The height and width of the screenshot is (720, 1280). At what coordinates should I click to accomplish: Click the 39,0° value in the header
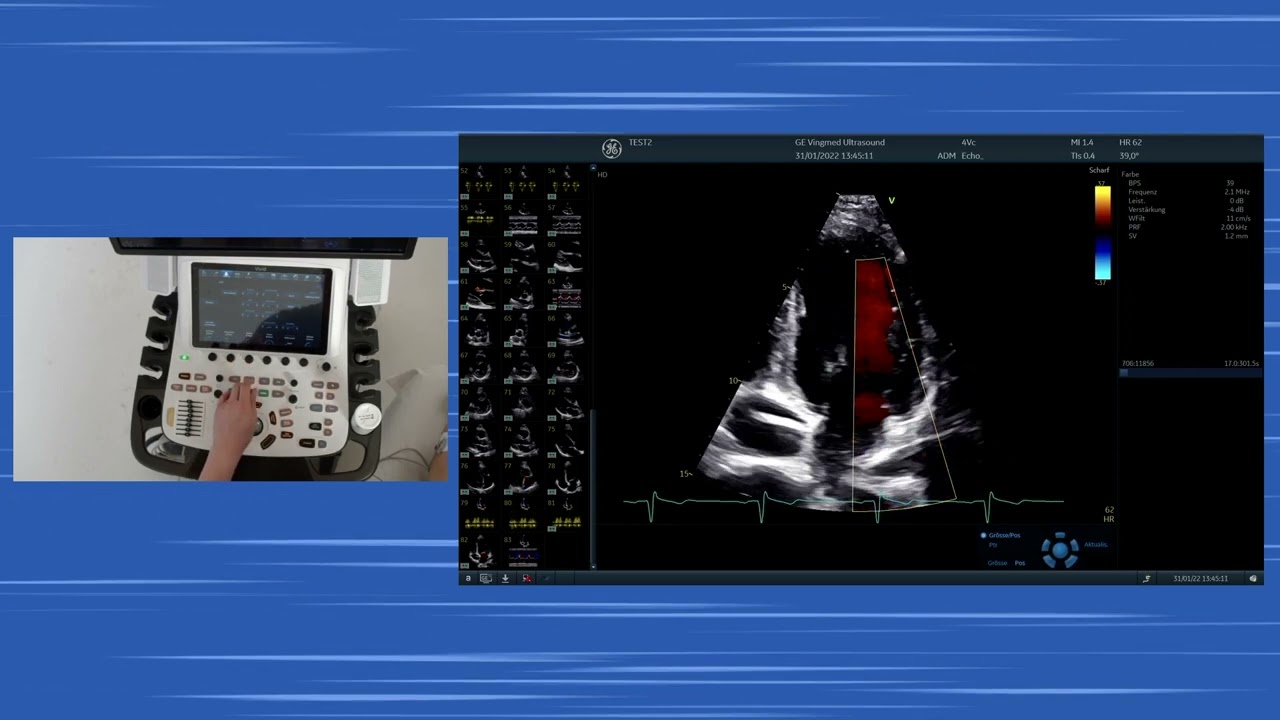click(1129, 156)
